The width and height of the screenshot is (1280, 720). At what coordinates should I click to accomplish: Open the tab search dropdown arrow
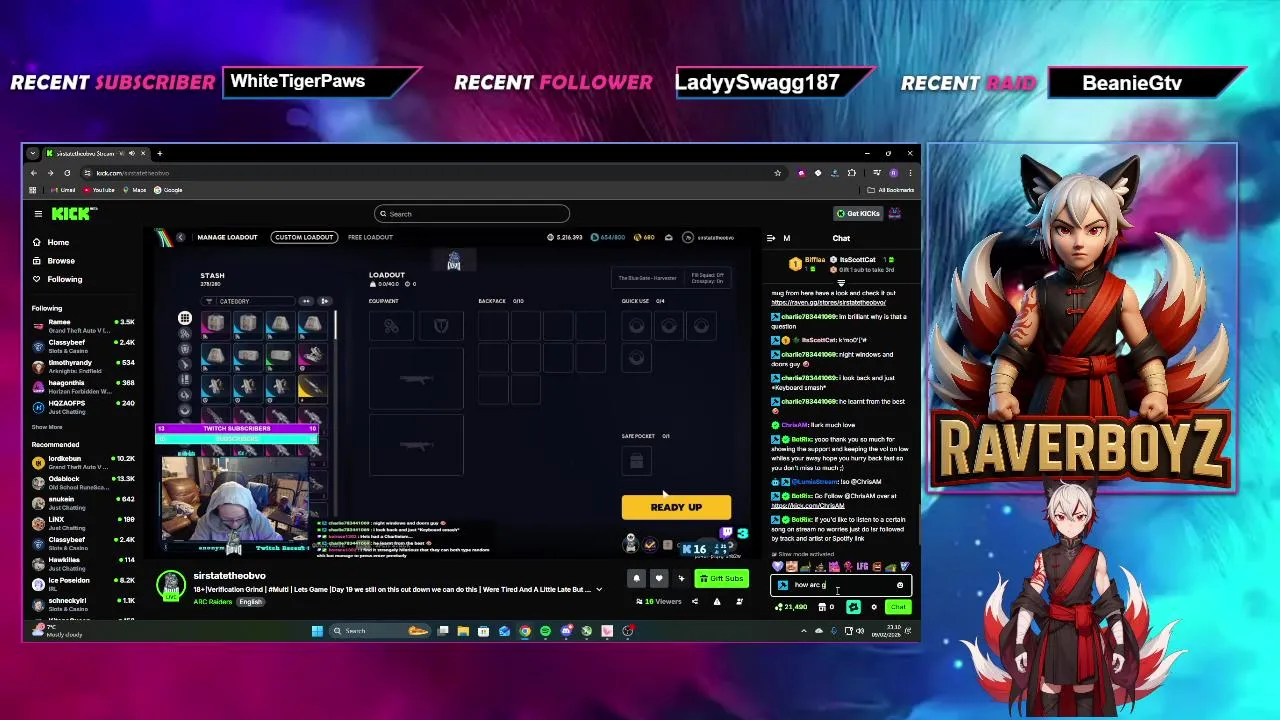click(32, 153)
